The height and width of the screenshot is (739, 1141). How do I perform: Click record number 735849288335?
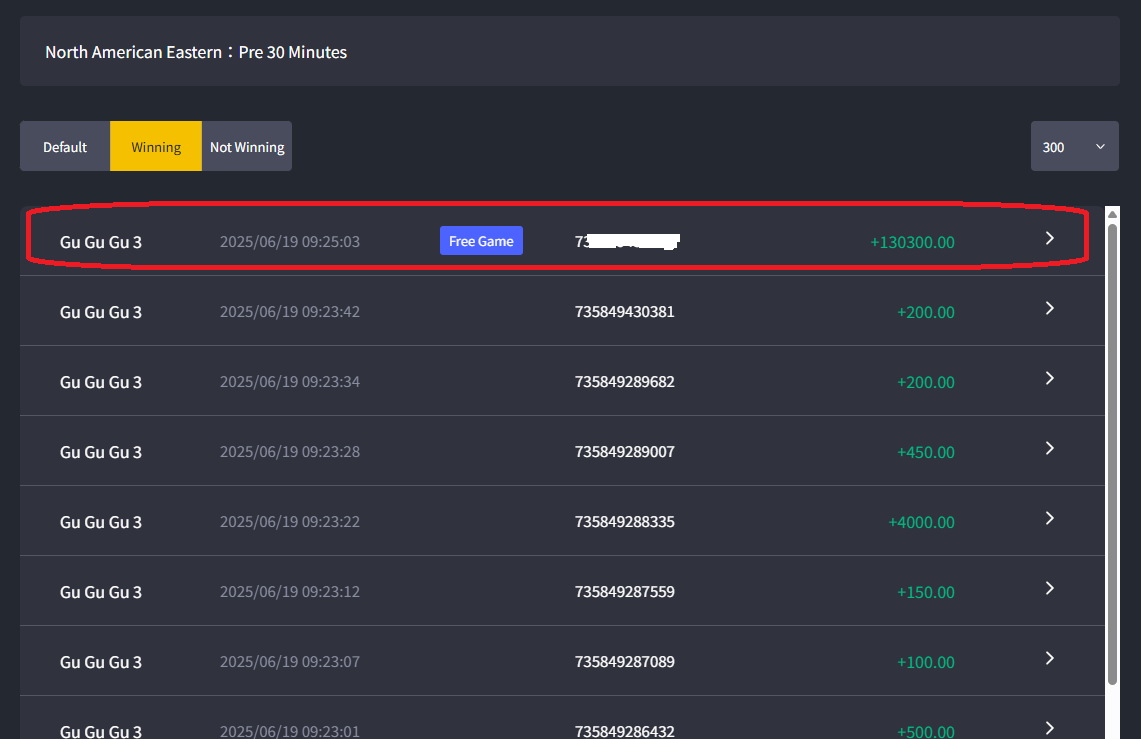(x=624, y=522)
